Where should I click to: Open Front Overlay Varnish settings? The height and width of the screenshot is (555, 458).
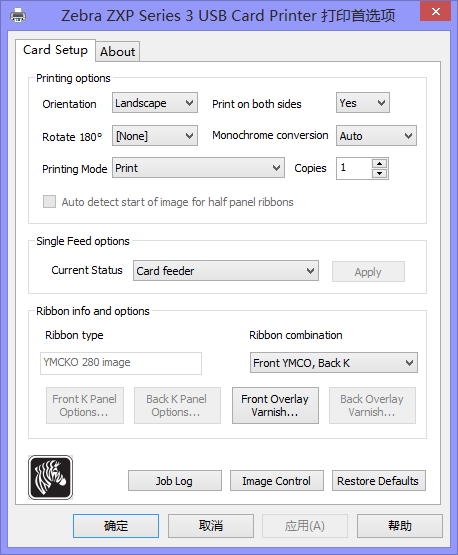pyautogui.click(x=275, y=405)
